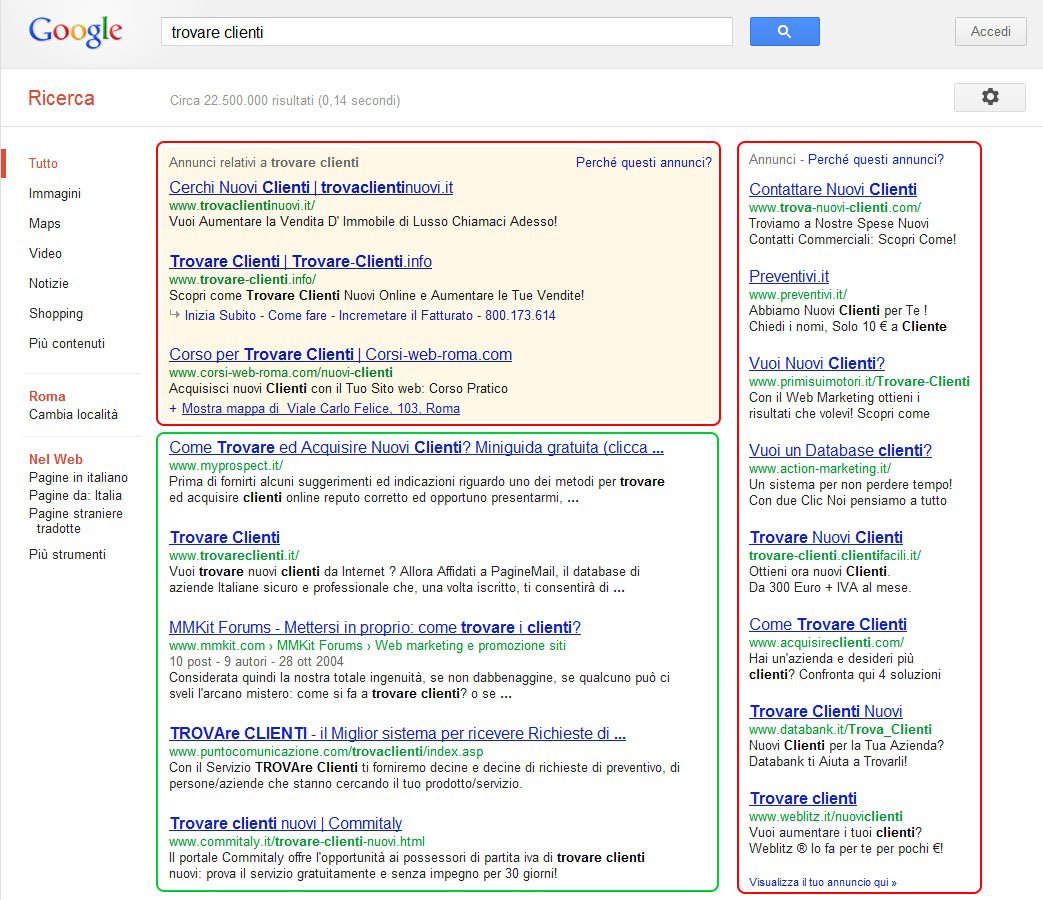
Task: Open result 'Come Trovare ed Acquisire Nuovi Clienti?'
Action: coord(416,448)
